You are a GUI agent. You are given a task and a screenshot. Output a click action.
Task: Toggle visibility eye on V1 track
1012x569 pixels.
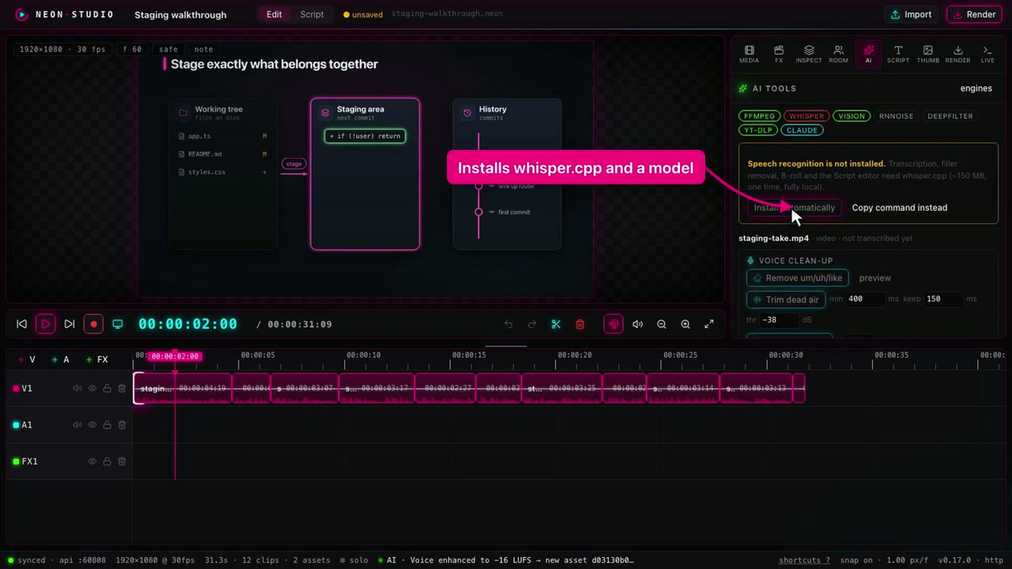point(92,388)
